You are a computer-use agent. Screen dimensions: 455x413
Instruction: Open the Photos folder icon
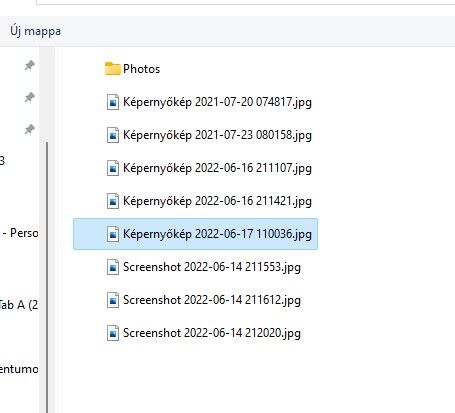point(112,69)
